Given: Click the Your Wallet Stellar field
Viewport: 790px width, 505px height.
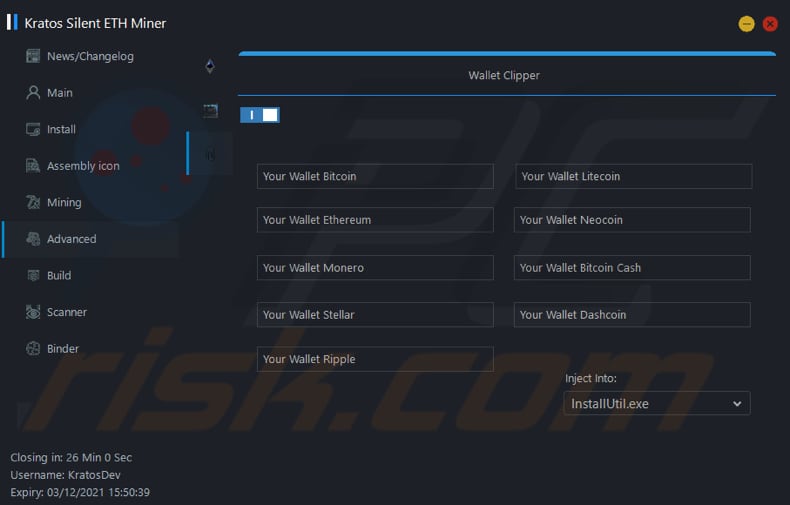Looking at the screenshot, I should (x=375, y=315).
